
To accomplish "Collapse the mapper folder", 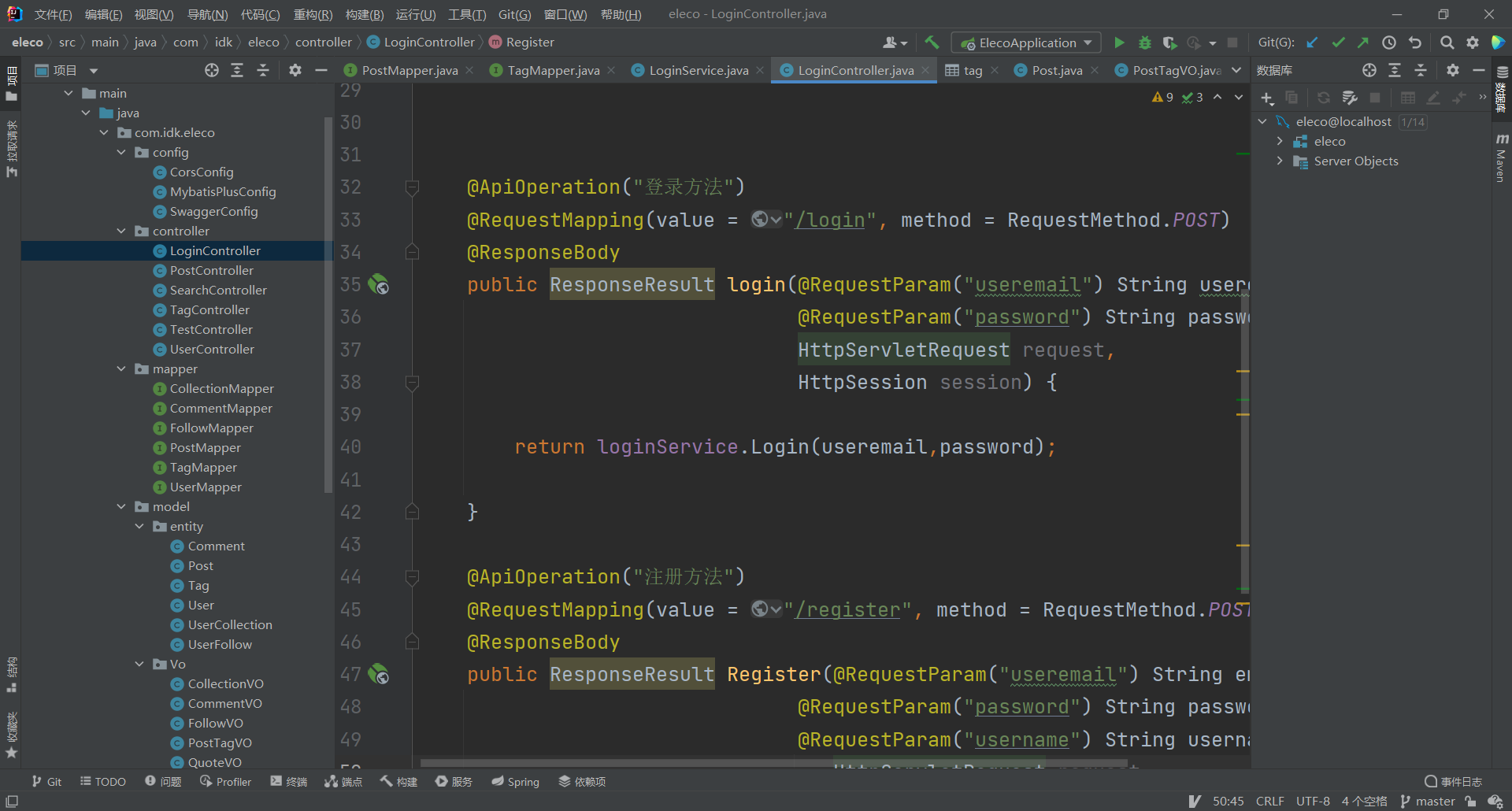I will pyautogui.click(x=121, y=368).
